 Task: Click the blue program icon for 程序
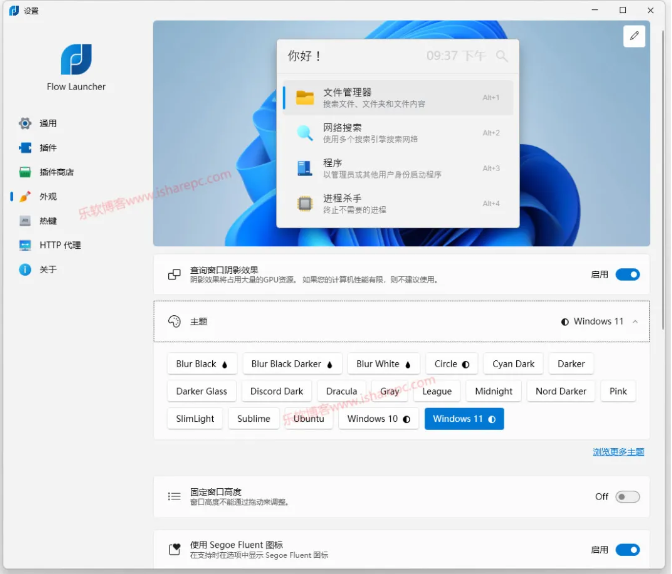[x=305, y=168]
